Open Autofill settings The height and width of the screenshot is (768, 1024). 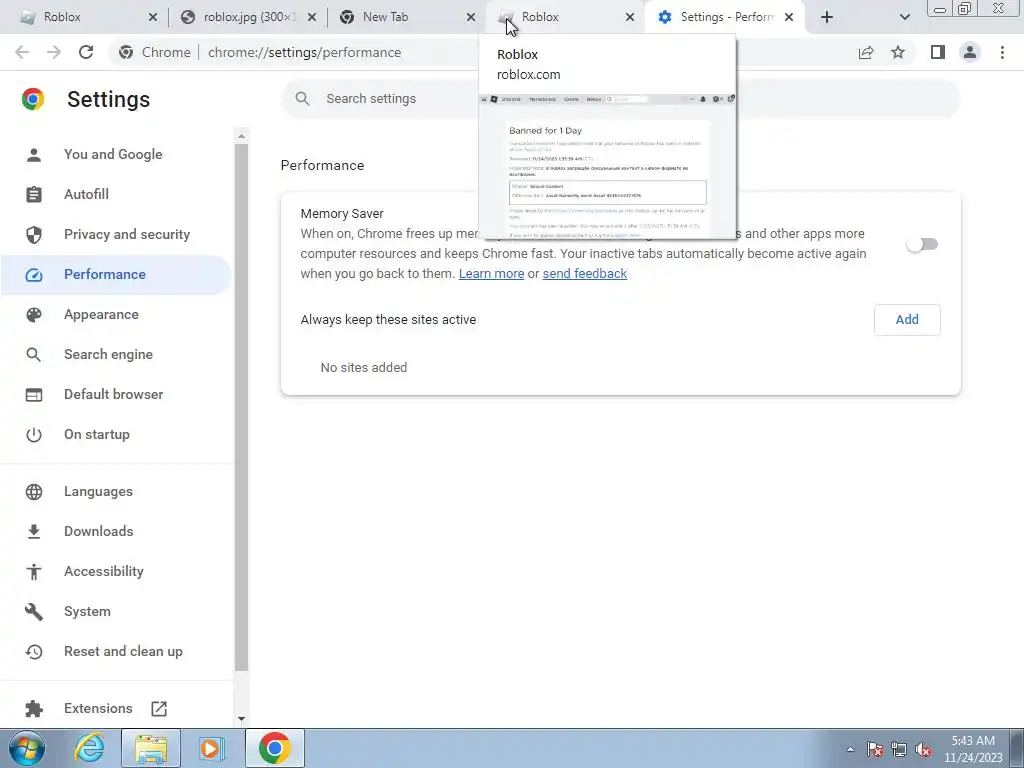116,194
